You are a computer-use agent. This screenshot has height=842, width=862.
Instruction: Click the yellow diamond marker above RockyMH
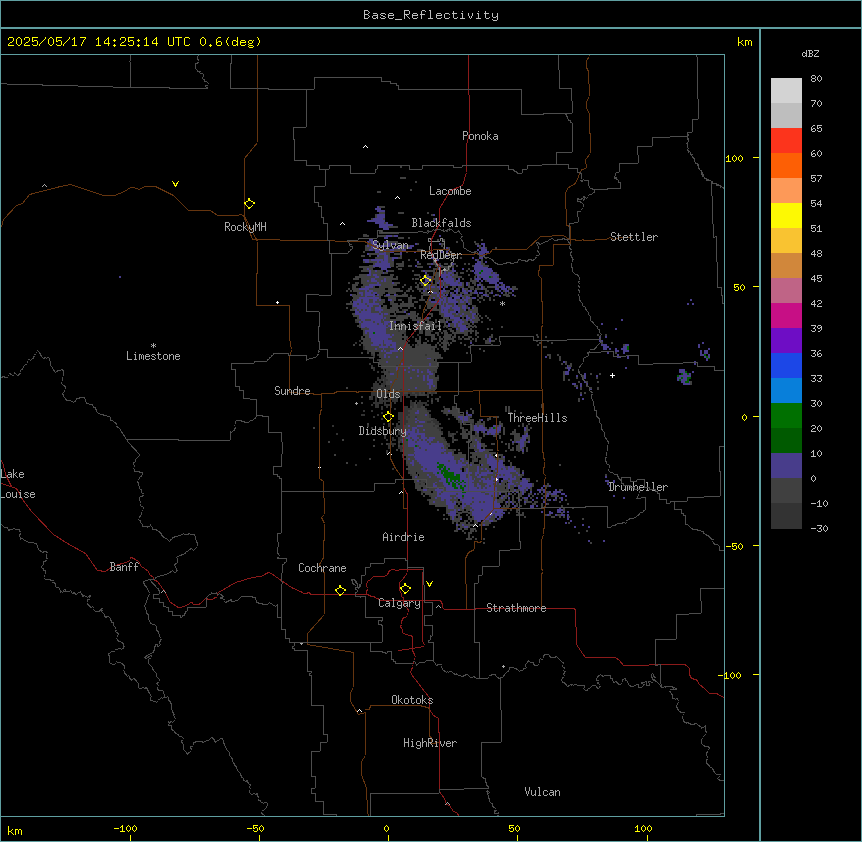(249, 204)
